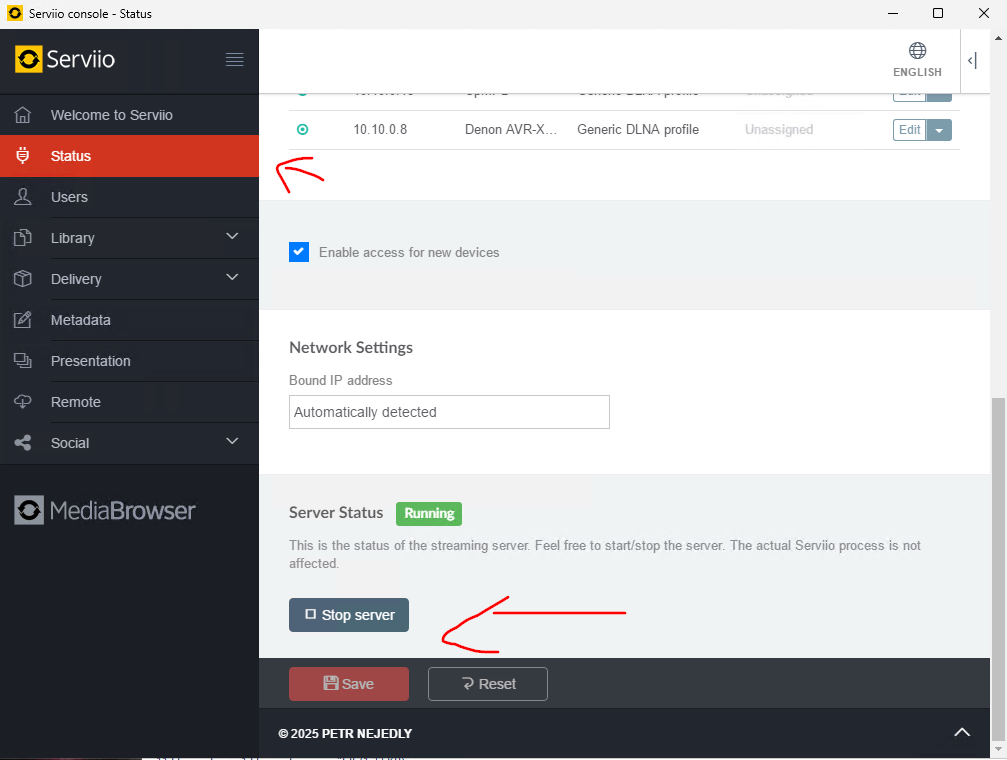This screenshot has height=760, width=1007.
Task: Click the edit-note icon beside Metadata
Action: pos(22,320)
